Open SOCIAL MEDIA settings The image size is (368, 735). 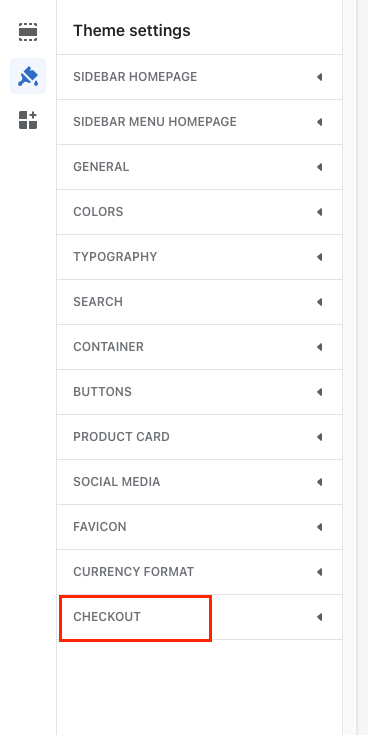click(199, 482)
